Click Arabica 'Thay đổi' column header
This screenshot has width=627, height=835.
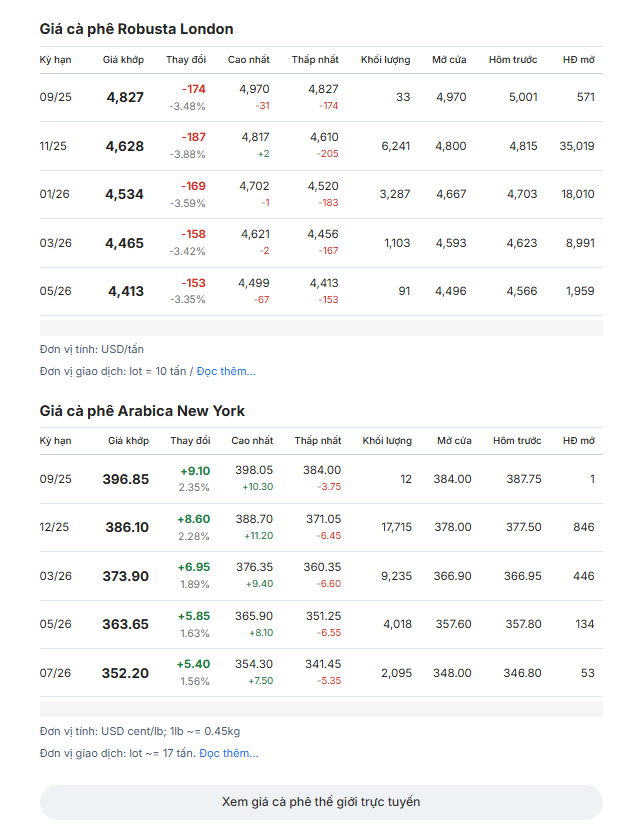coord(190,440)
